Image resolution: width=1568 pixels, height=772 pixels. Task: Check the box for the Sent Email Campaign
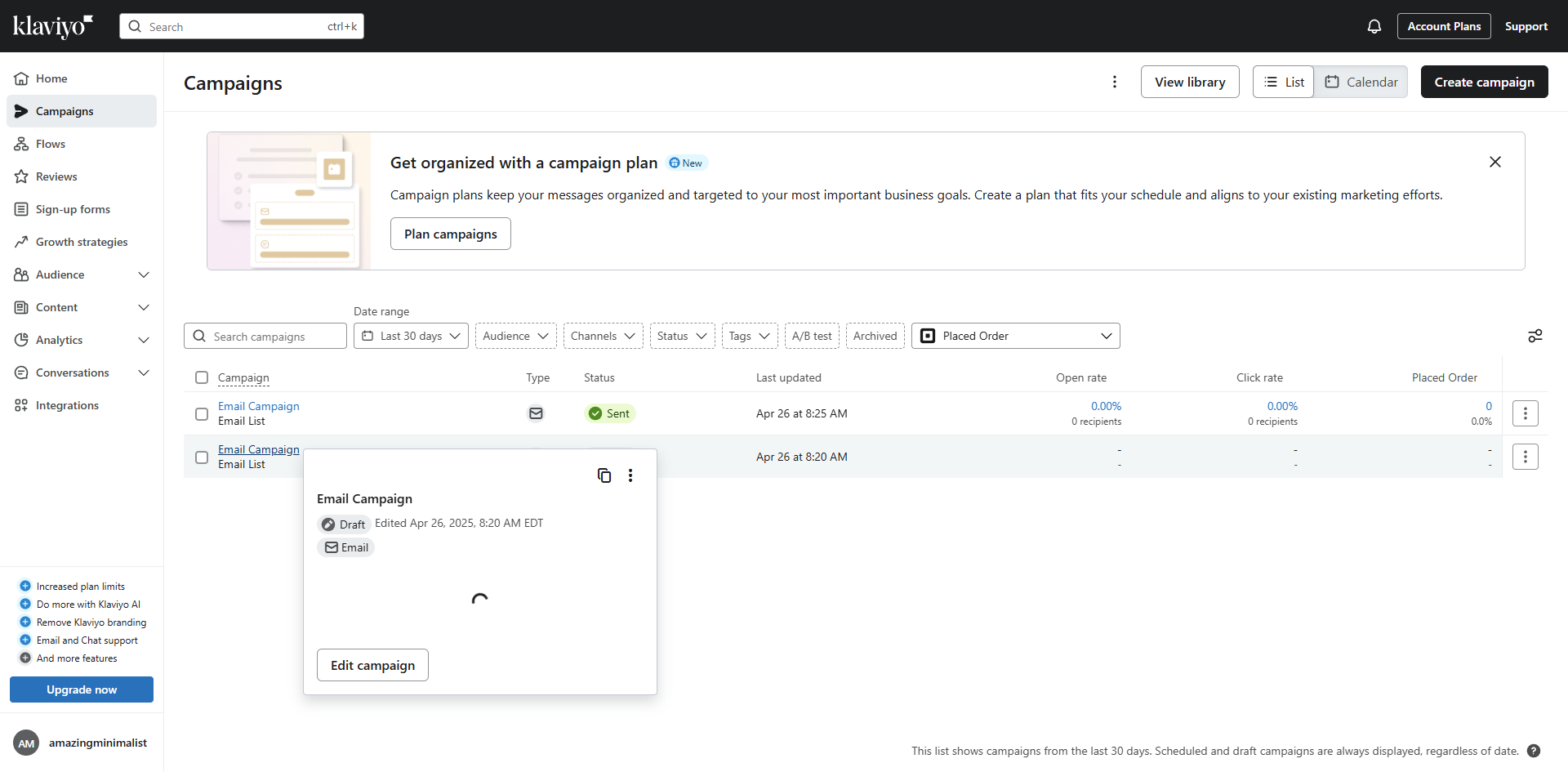tap(202, 414)
